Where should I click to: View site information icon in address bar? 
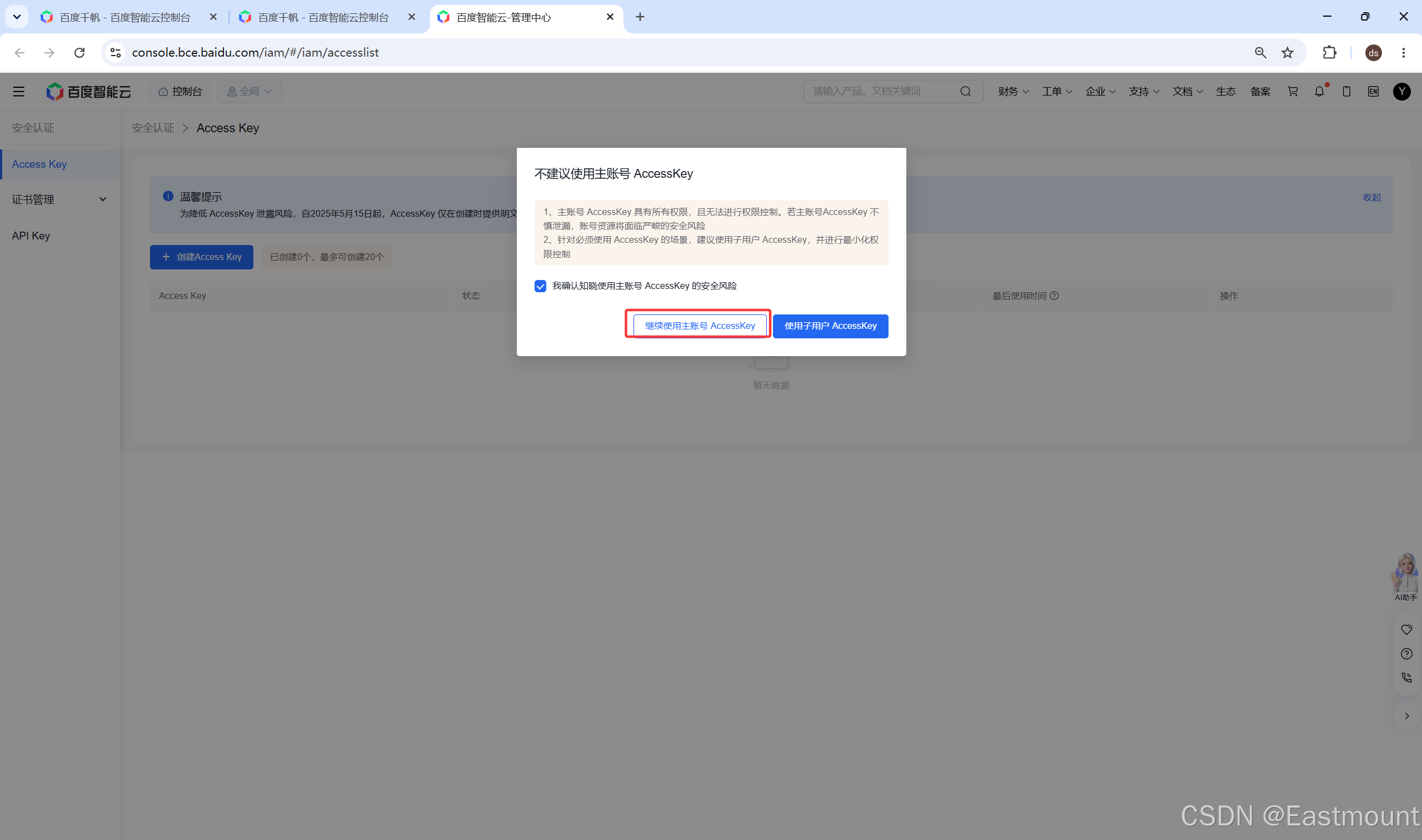click(x=116, y=52)
